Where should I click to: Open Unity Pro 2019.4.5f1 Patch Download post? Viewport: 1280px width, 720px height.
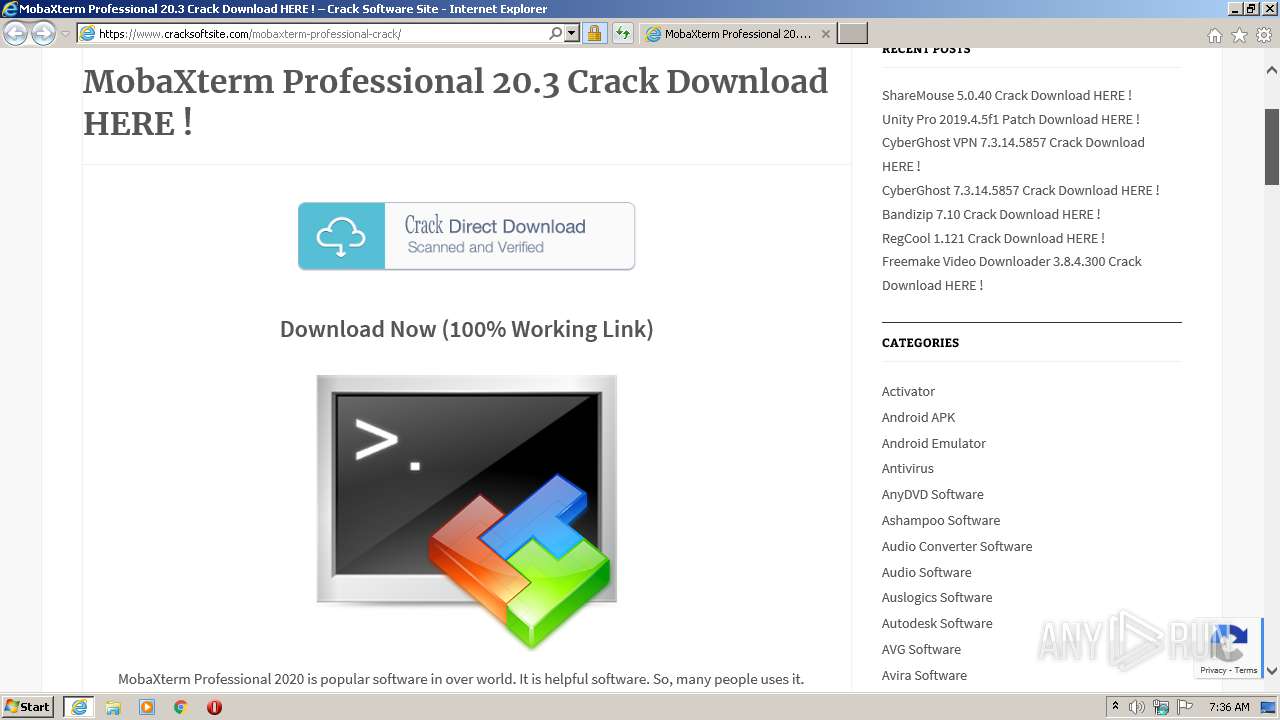[1010, 119]
